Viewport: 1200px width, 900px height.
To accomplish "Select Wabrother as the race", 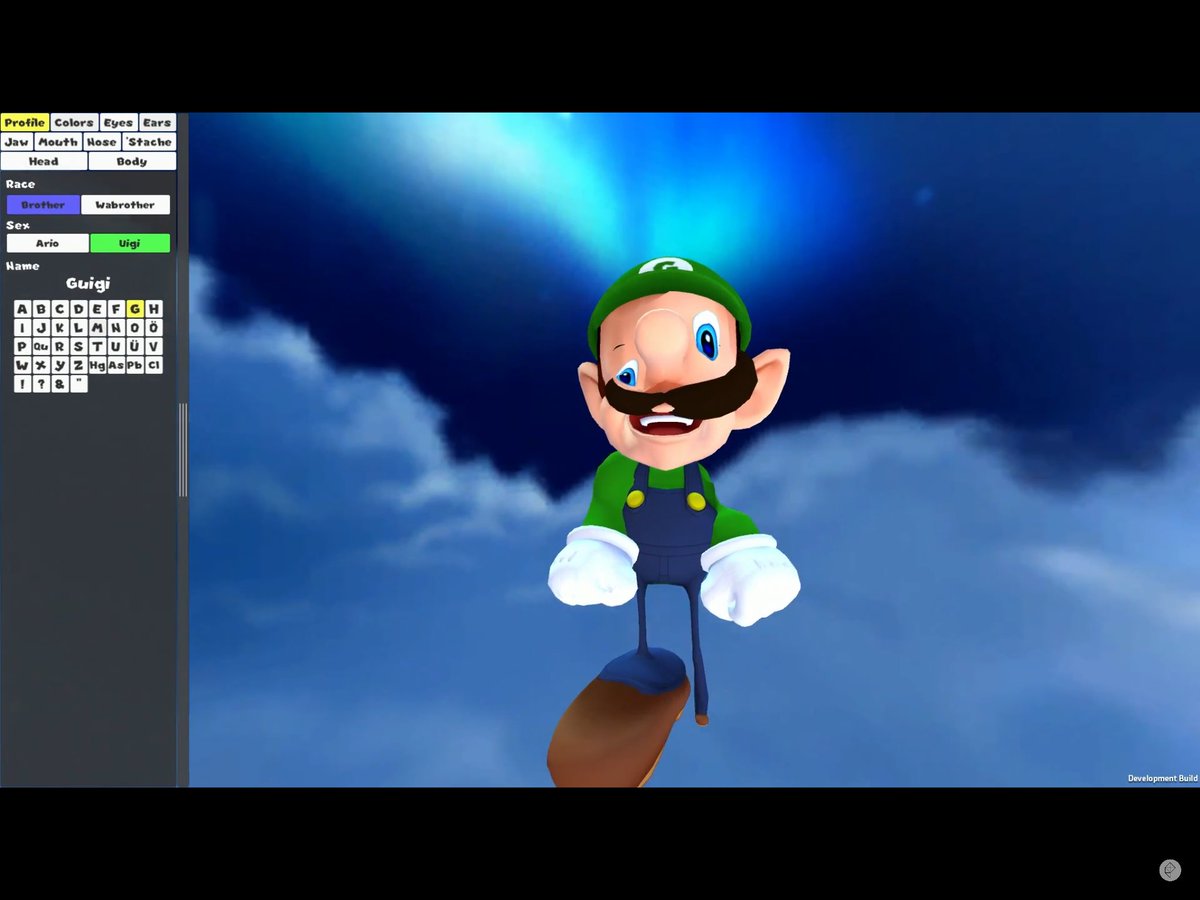I will click(x=125, y=205).
